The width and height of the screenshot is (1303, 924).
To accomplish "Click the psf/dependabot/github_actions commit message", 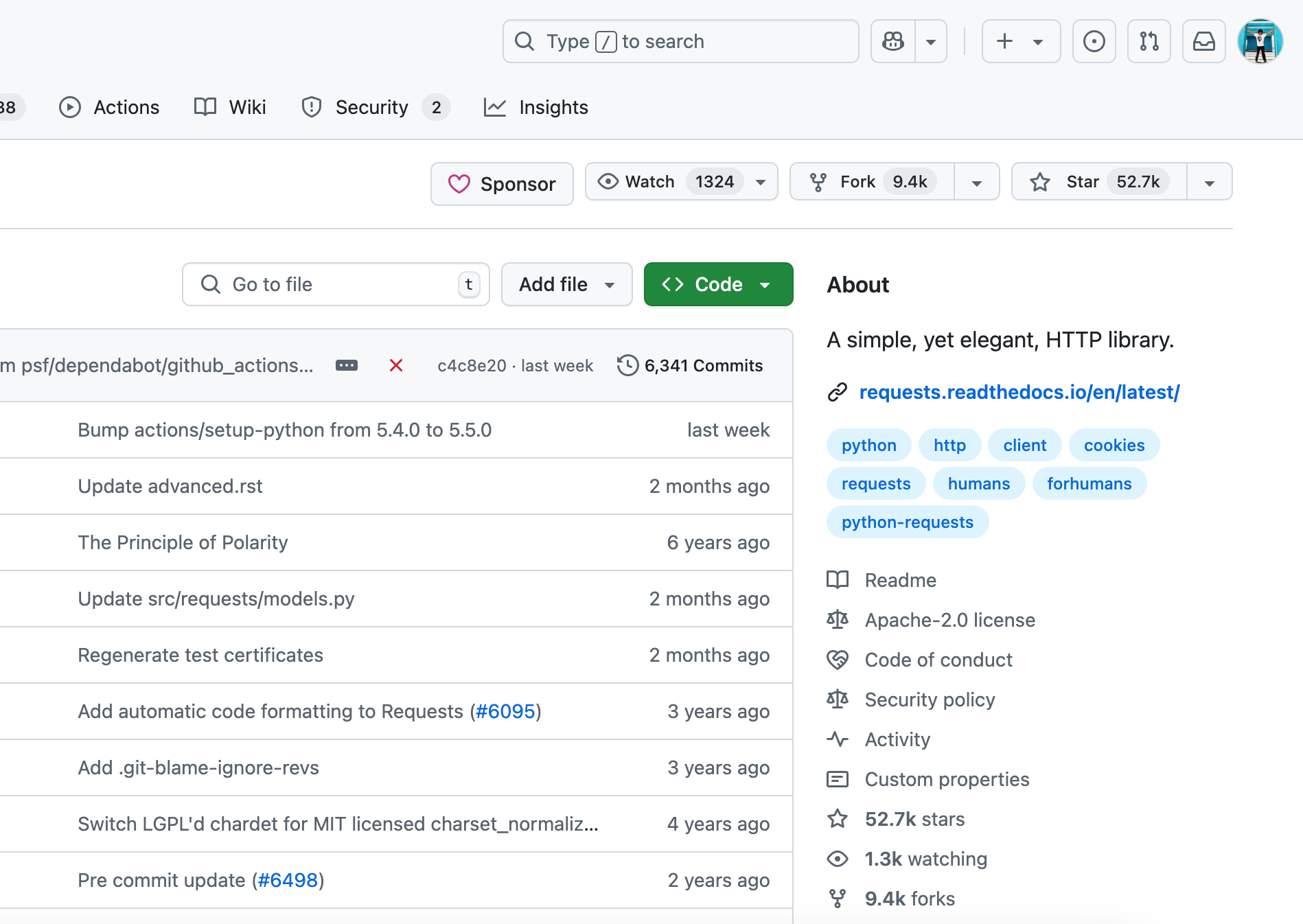I will (157, 365).
